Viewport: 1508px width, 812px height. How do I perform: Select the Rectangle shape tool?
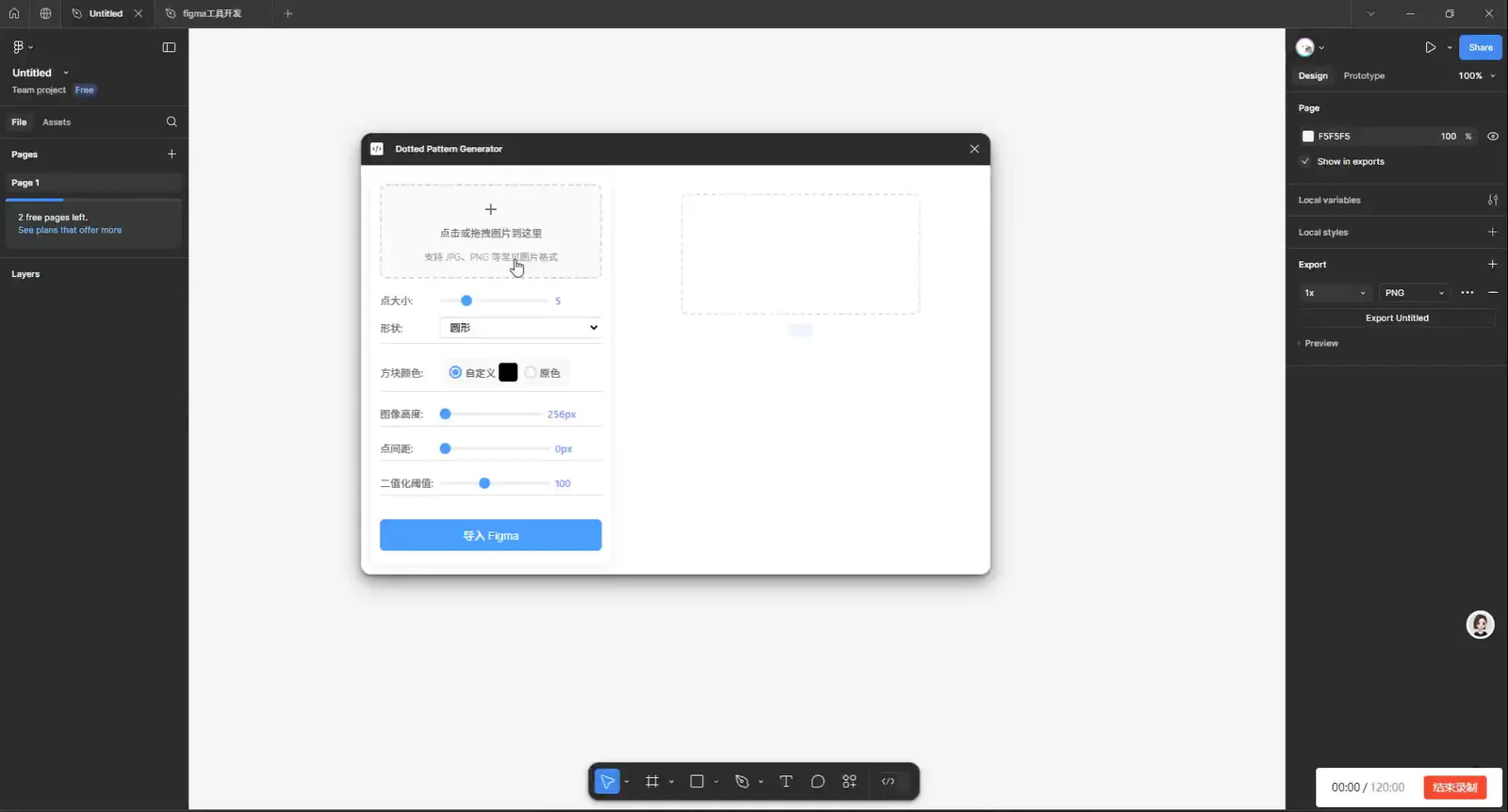(x=697, y=781)
